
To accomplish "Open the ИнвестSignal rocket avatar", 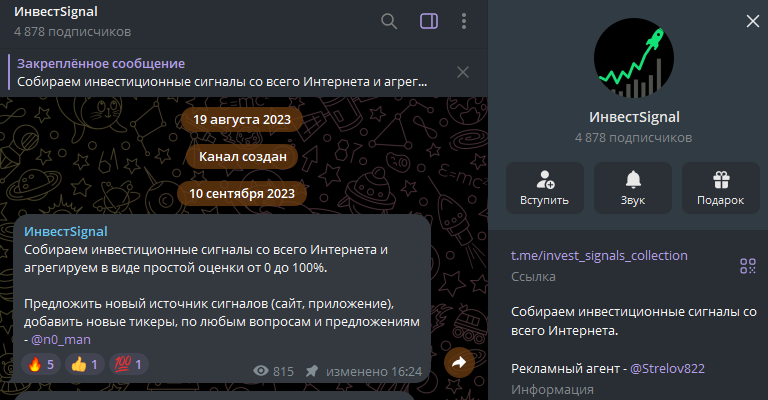I will tap(634, 58).
